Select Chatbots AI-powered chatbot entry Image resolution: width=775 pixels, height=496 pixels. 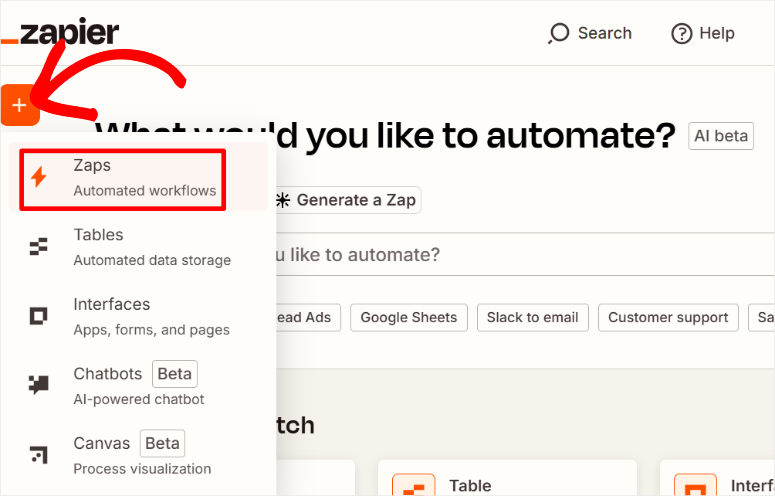click(x=138, y=385)
